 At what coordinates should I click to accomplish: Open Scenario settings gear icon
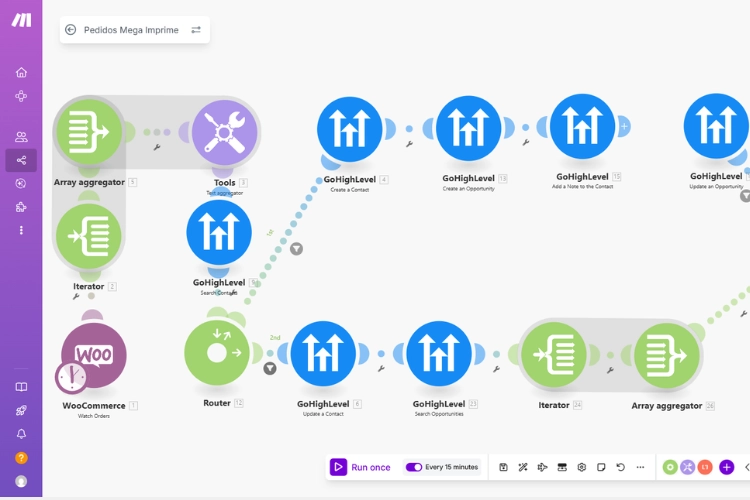[582, 467]
